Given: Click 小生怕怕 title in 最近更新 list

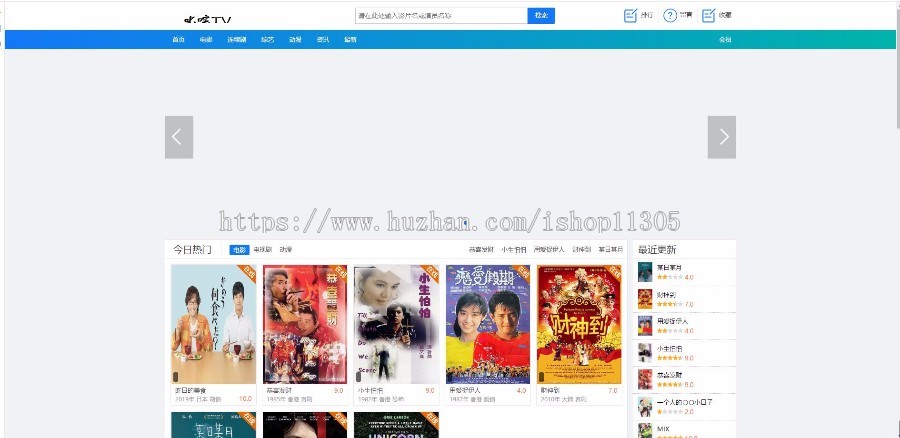Looking at the screenshot, I should click(669, 348).
